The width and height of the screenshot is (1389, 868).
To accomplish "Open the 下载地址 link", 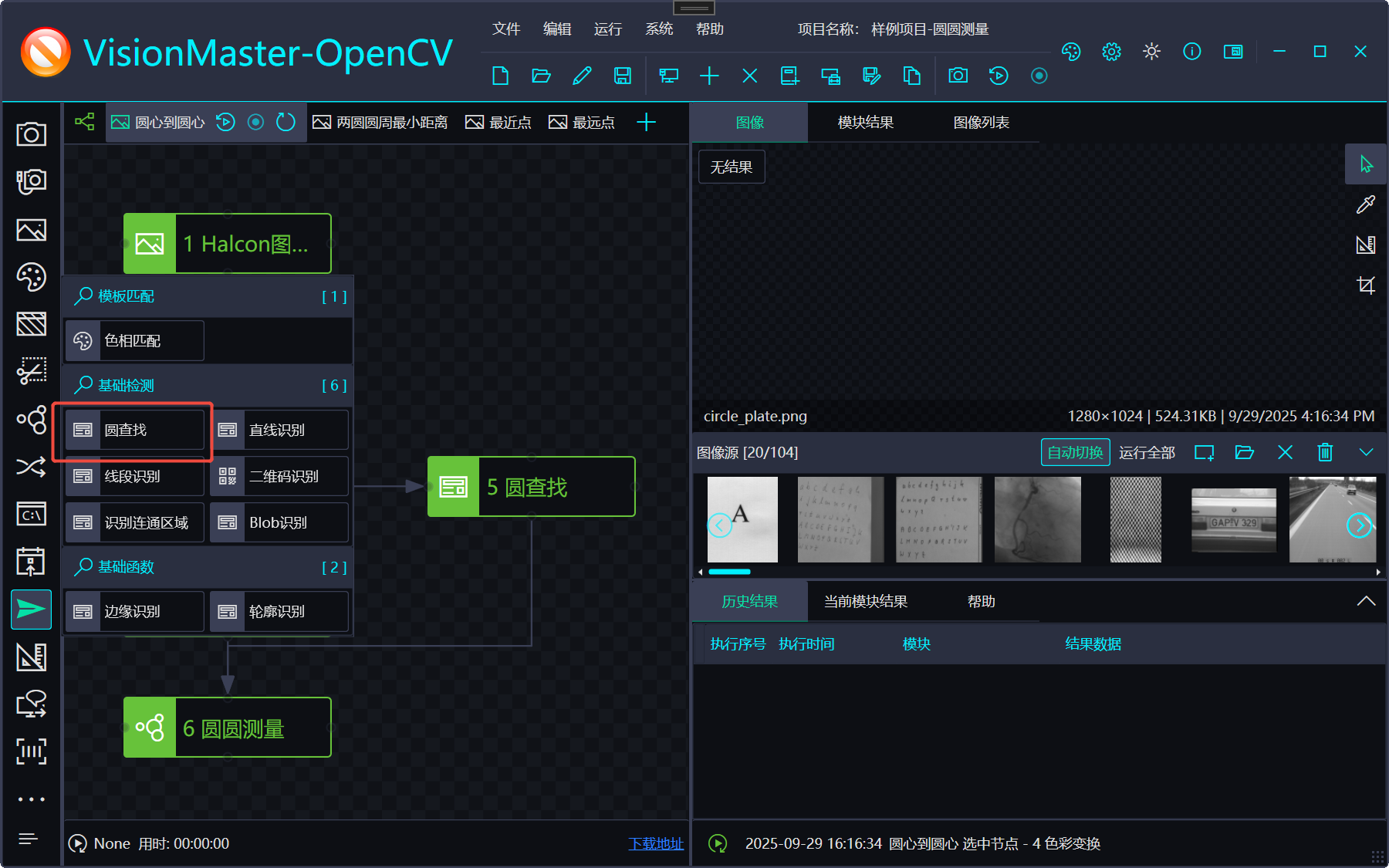I will [x=656, y=843].
